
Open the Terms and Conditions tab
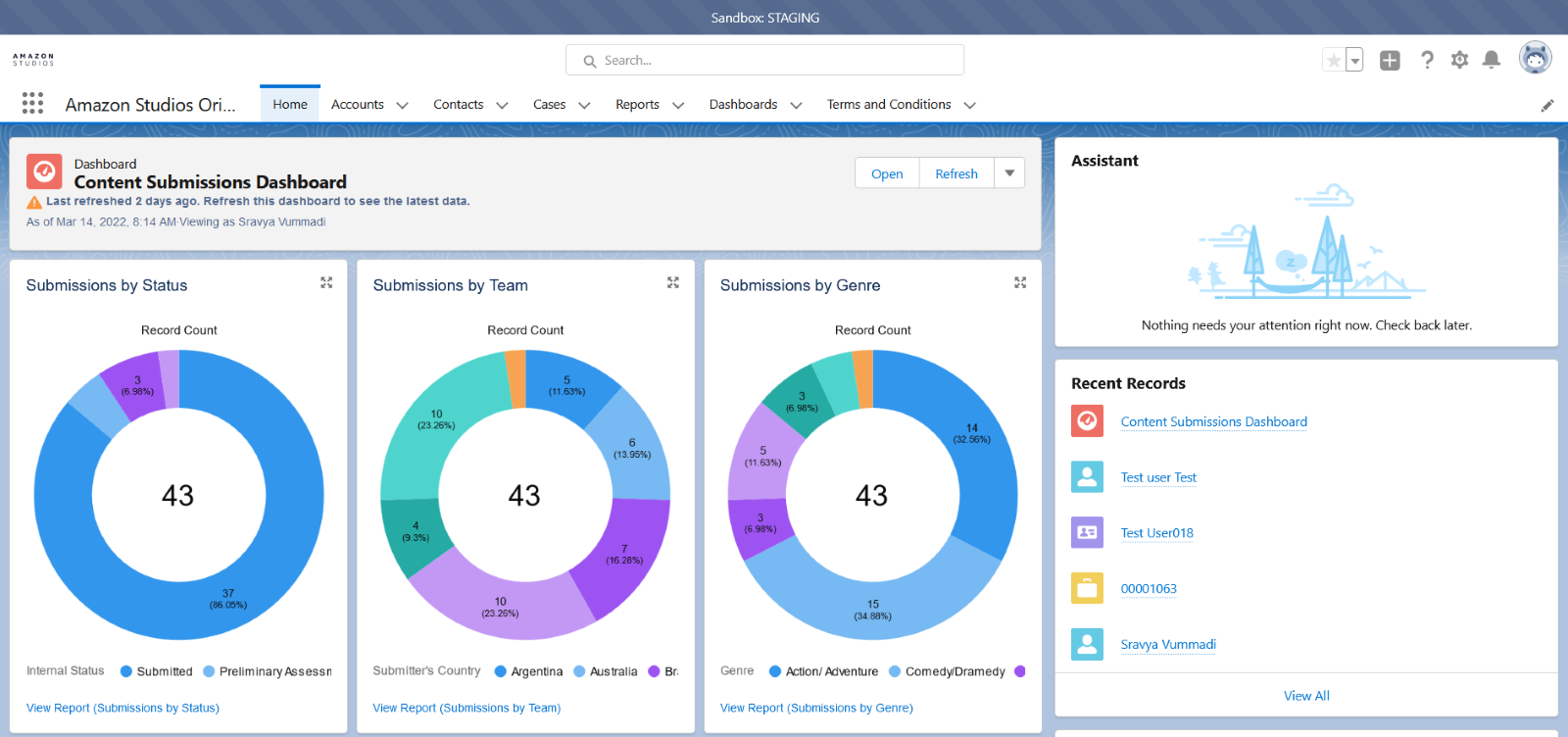[x=889, y=104]
